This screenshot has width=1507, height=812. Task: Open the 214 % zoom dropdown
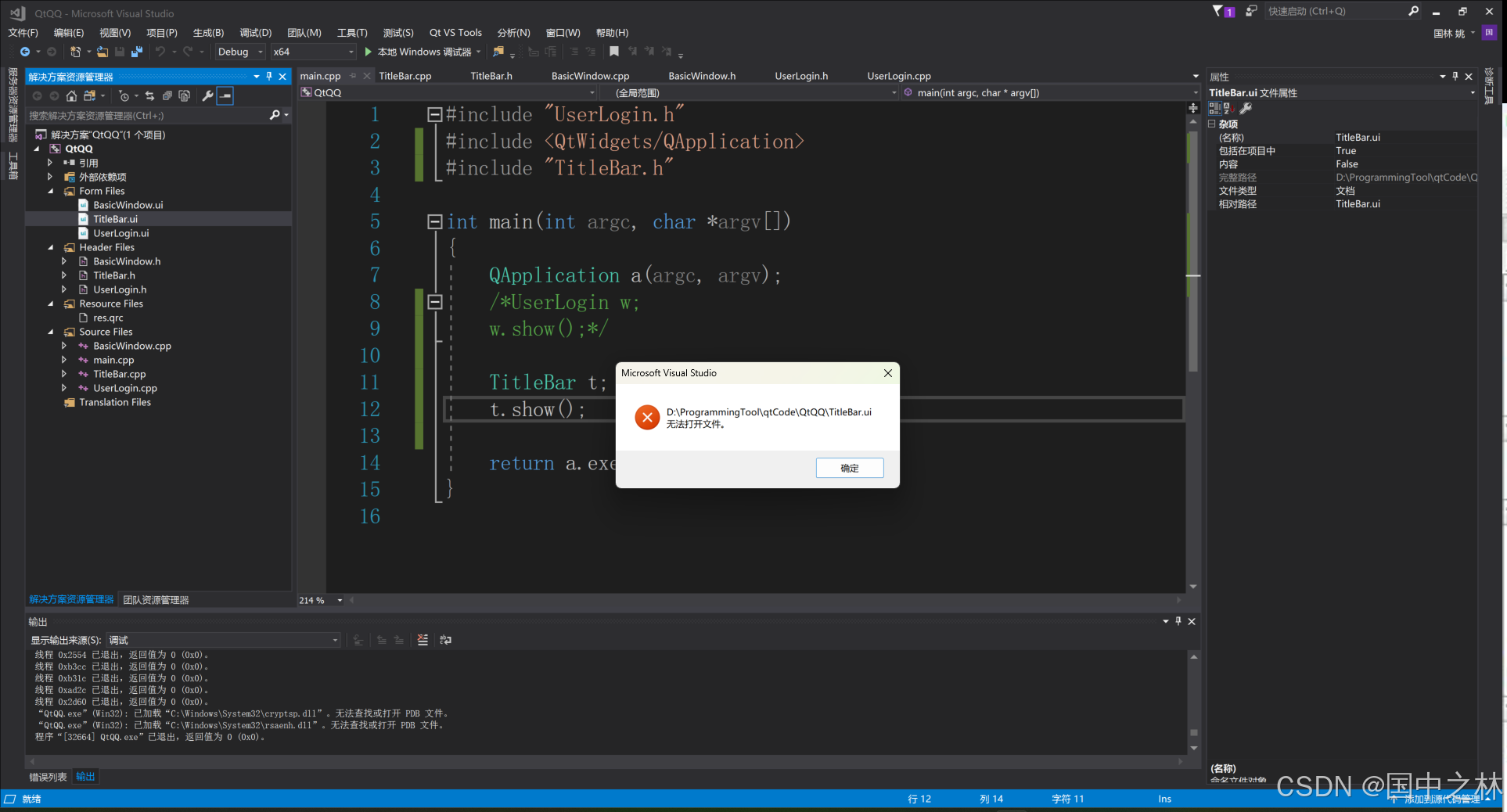(x=321, y=600)
